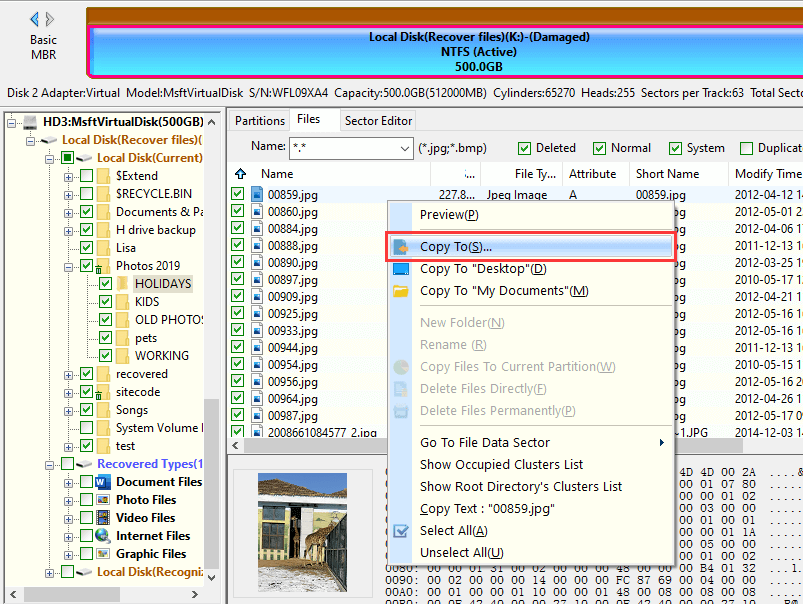803x604 pixels.
Task: Click the Internet Files globe icon
Action: [102, 536]
